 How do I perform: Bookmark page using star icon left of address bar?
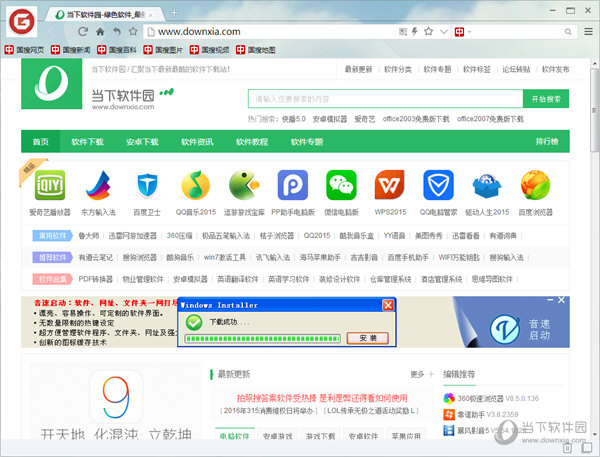coord(133,31)
